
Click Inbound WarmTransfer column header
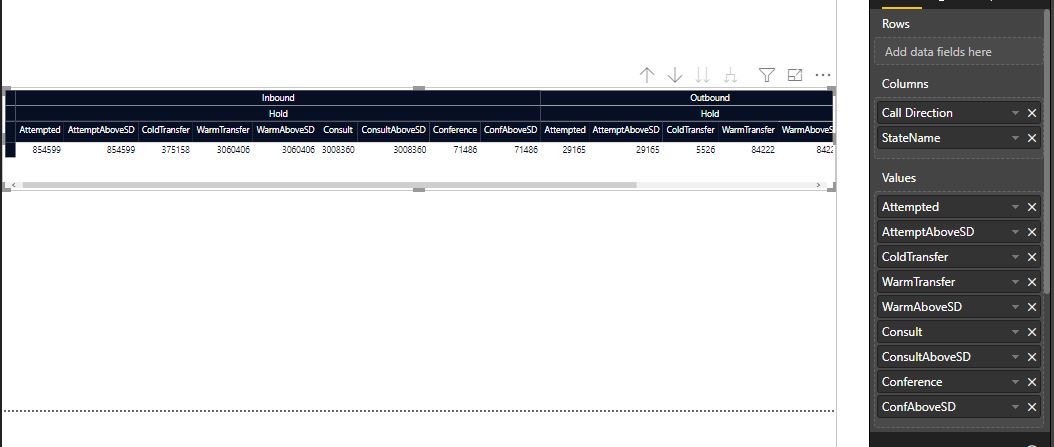pos(222,130)
